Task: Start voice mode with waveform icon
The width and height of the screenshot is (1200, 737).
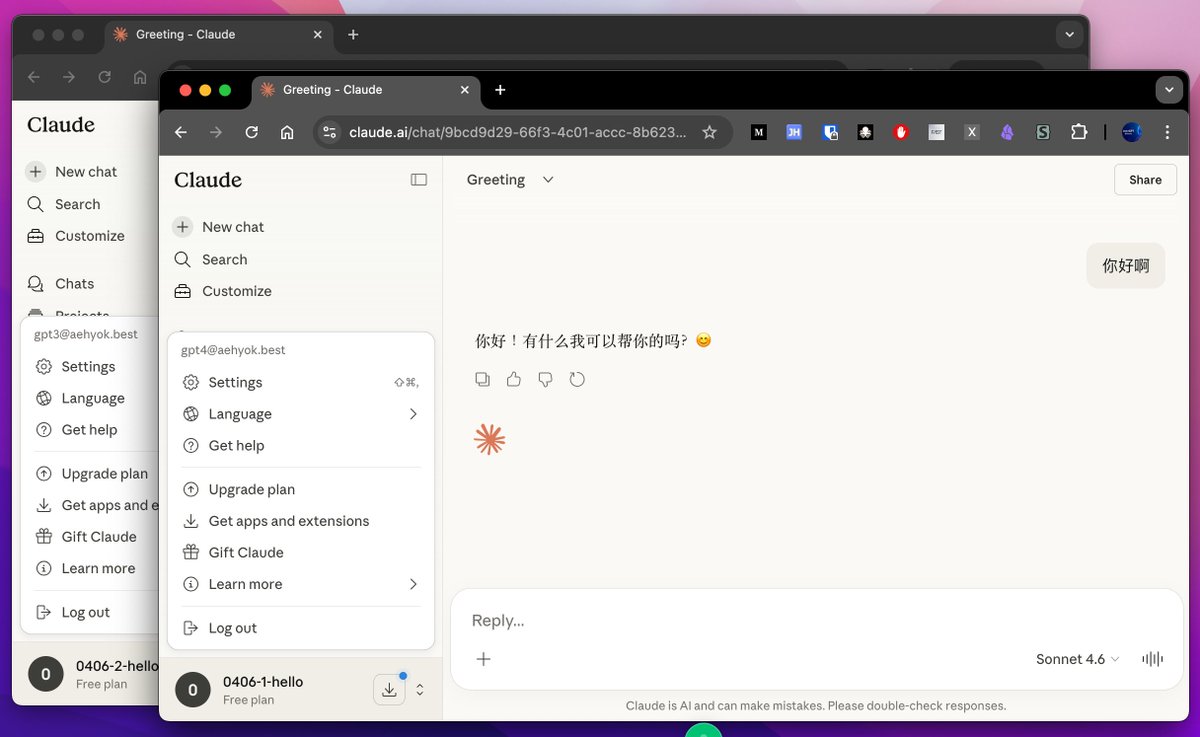Action: click(1153, 659)
